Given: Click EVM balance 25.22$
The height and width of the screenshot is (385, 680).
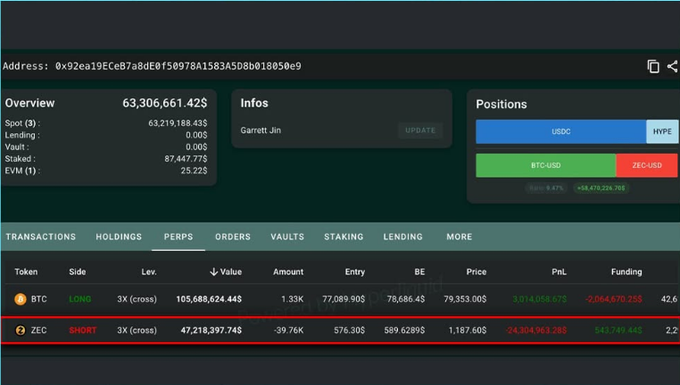Looking at the screenshot, I should click(x=194, y=171).
